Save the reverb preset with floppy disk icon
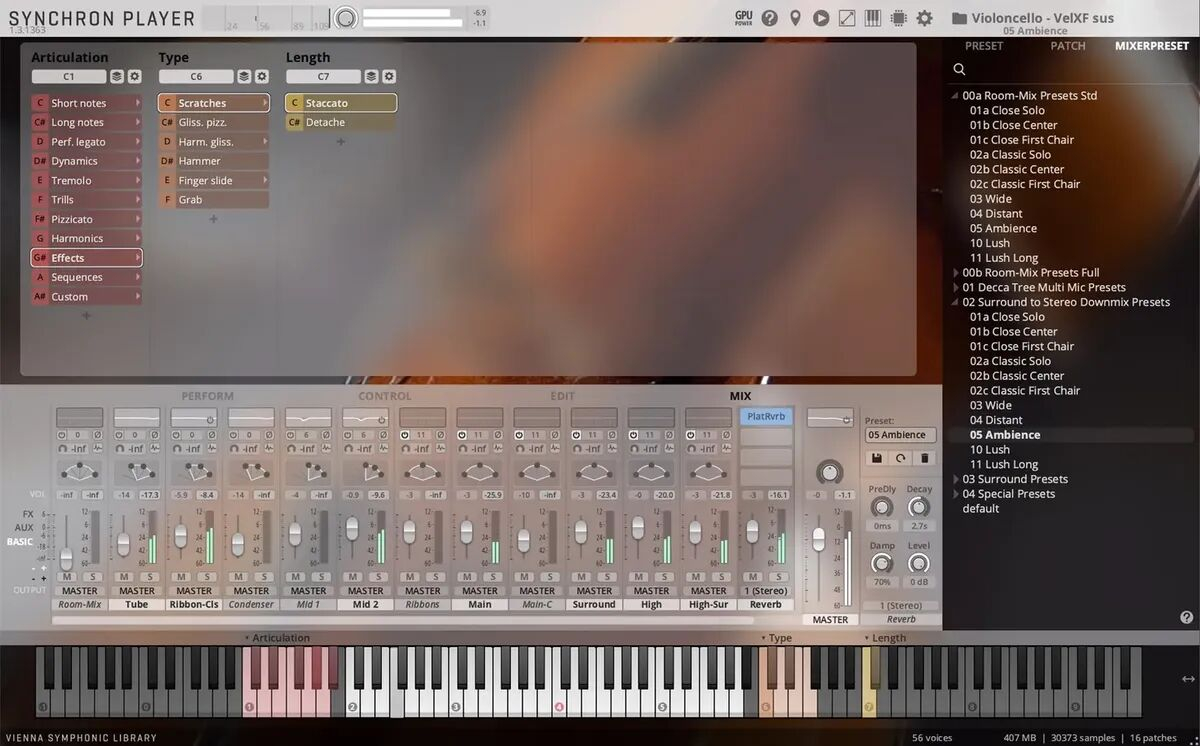The height and width of the screenshot is (746, 1200). click(x=877, y=458)
